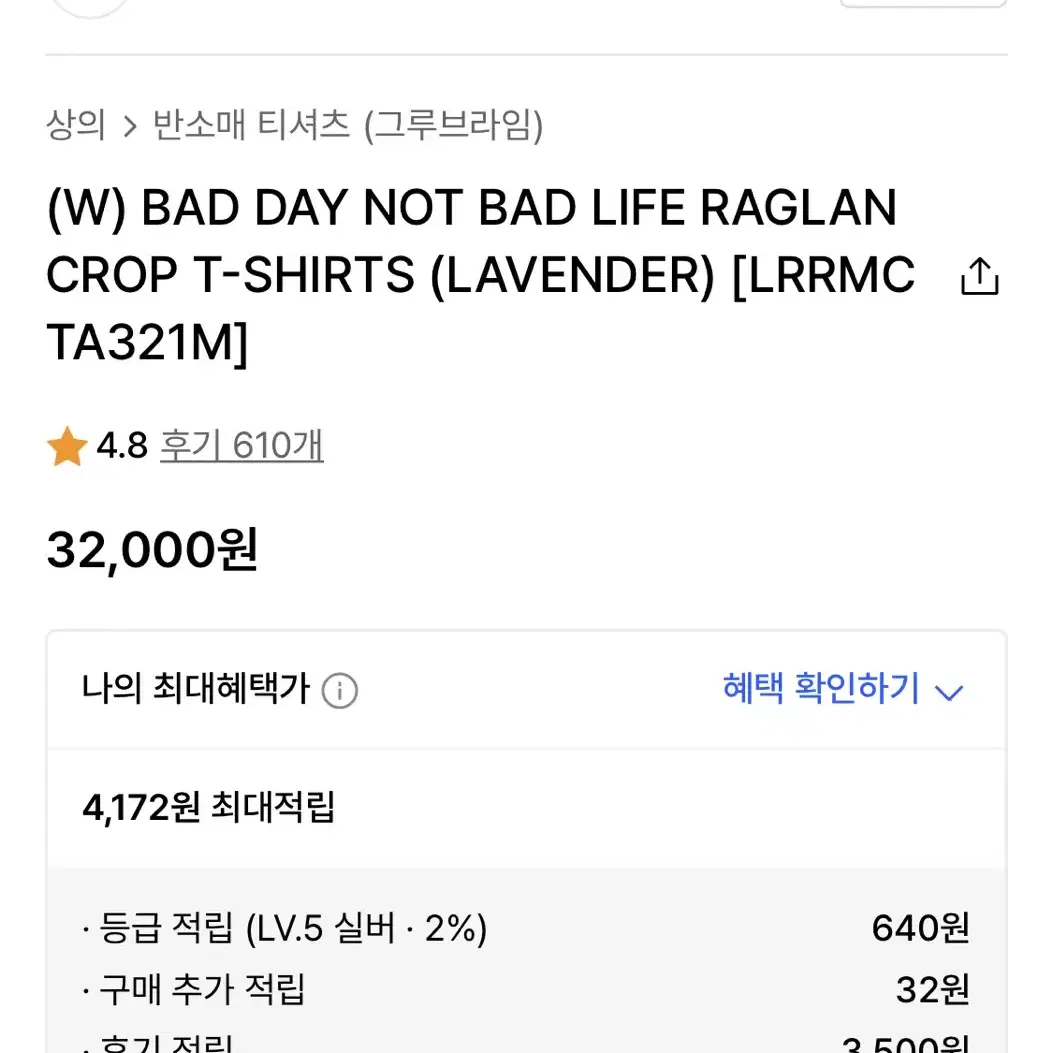Tap the orange star rating icon

point(67,447)
